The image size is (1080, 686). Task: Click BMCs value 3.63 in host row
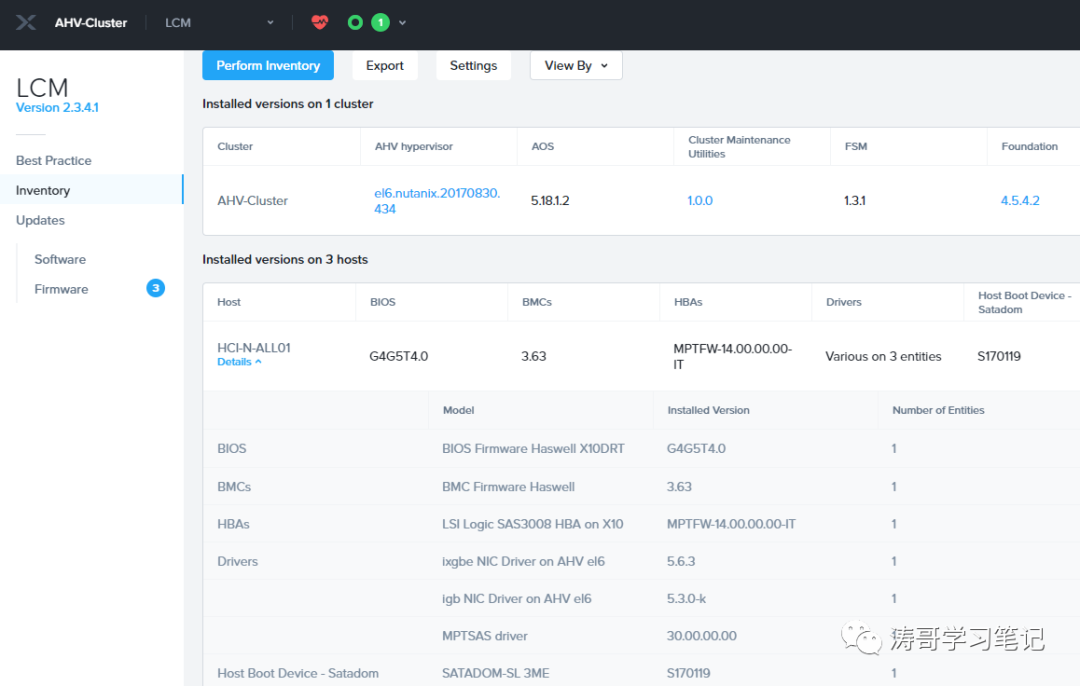[x=533, y=356]
